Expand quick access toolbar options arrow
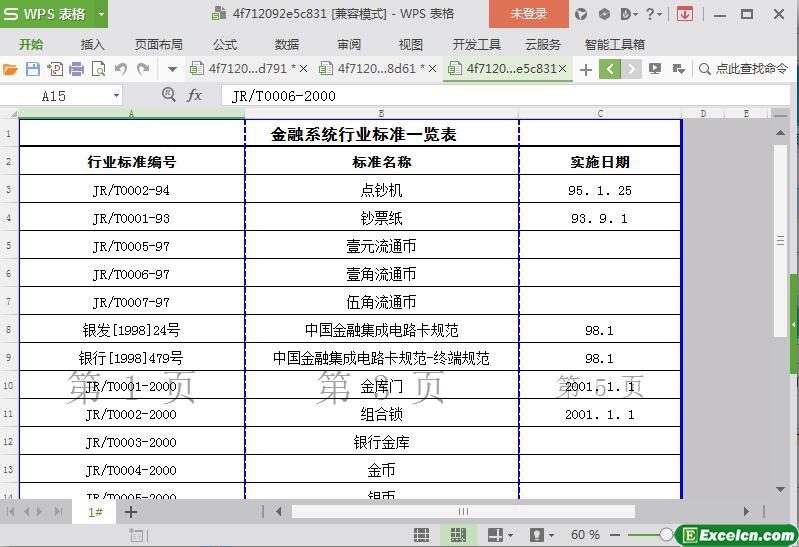 coord(172,69)
